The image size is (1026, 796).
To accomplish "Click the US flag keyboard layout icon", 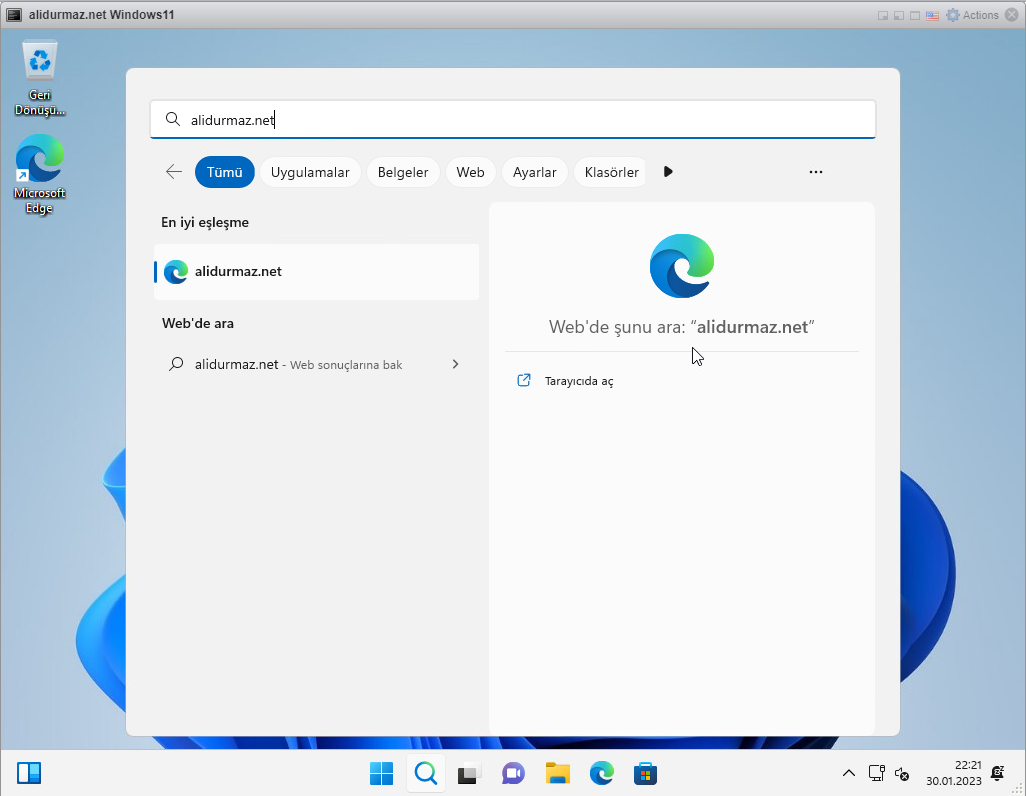I will pos(932,15).
